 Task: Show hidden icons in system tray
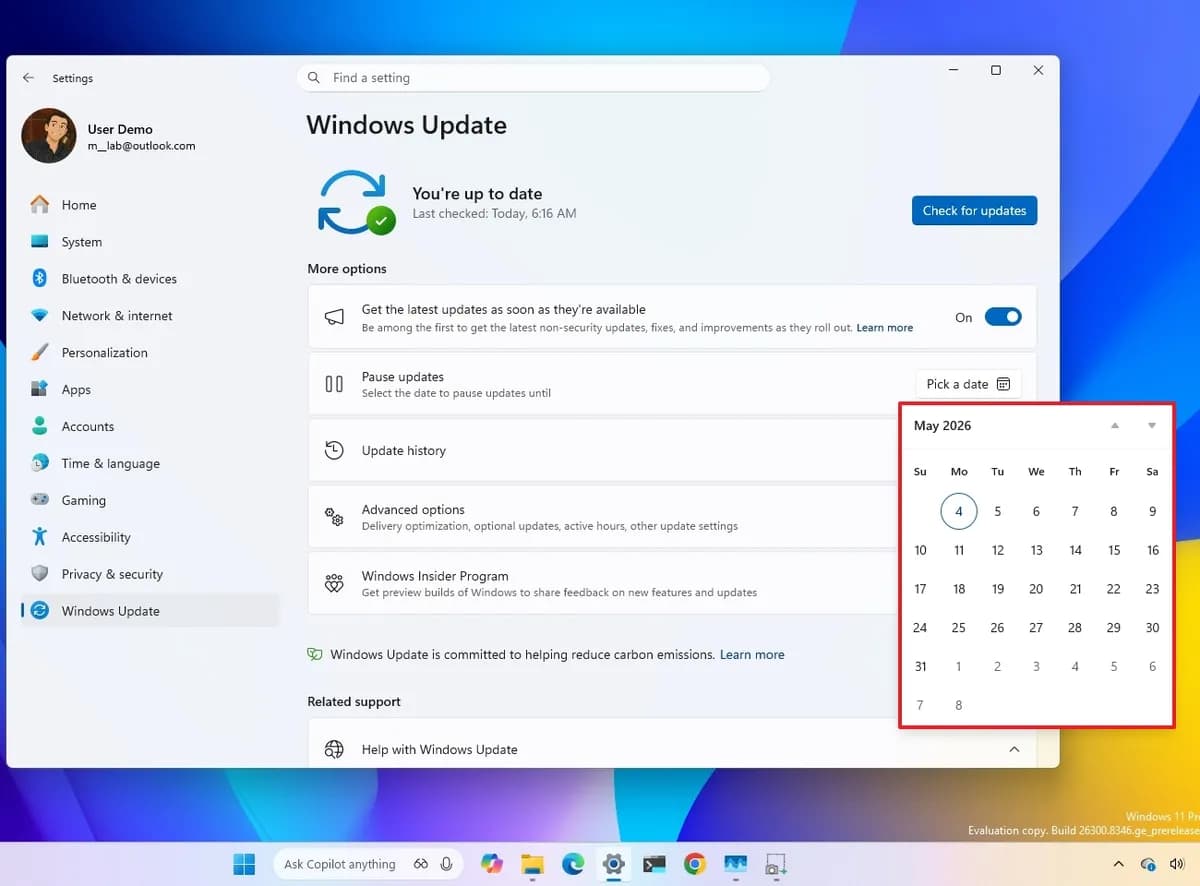(x=1119, y=865)
